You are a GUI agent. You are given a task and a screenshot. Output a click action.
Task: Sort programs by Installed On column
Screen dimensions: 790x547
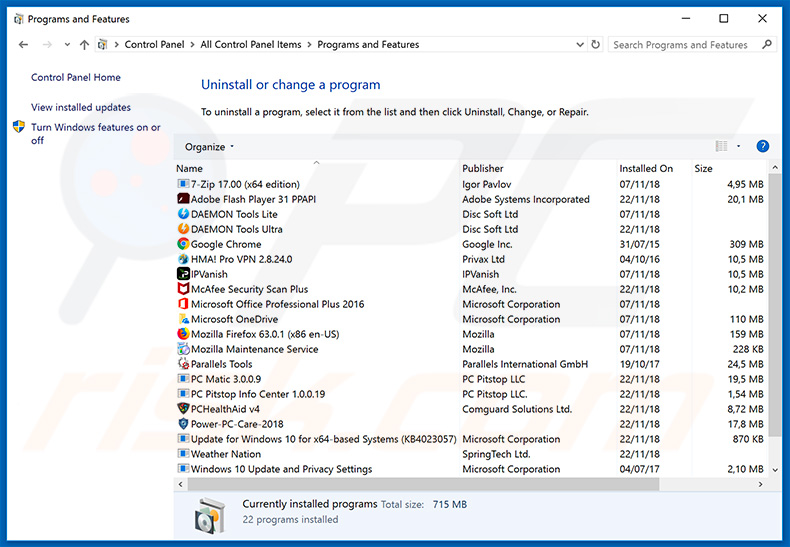[x=646, y=168]
